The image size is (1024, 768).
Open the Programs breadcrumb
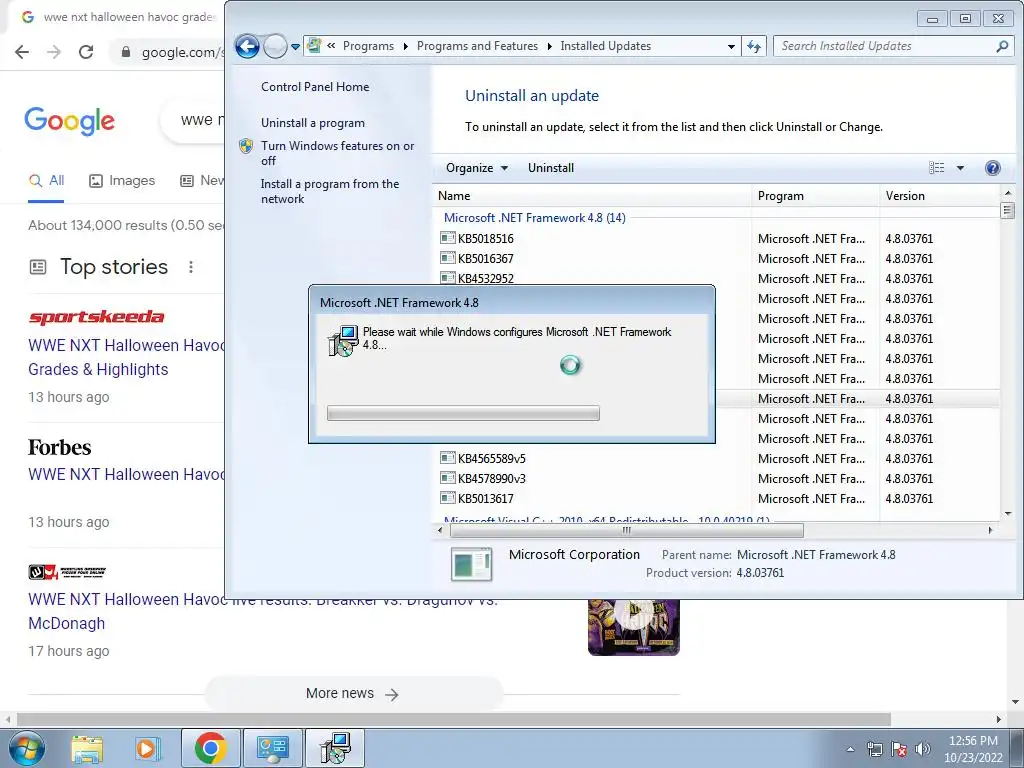tap(368, 46)
